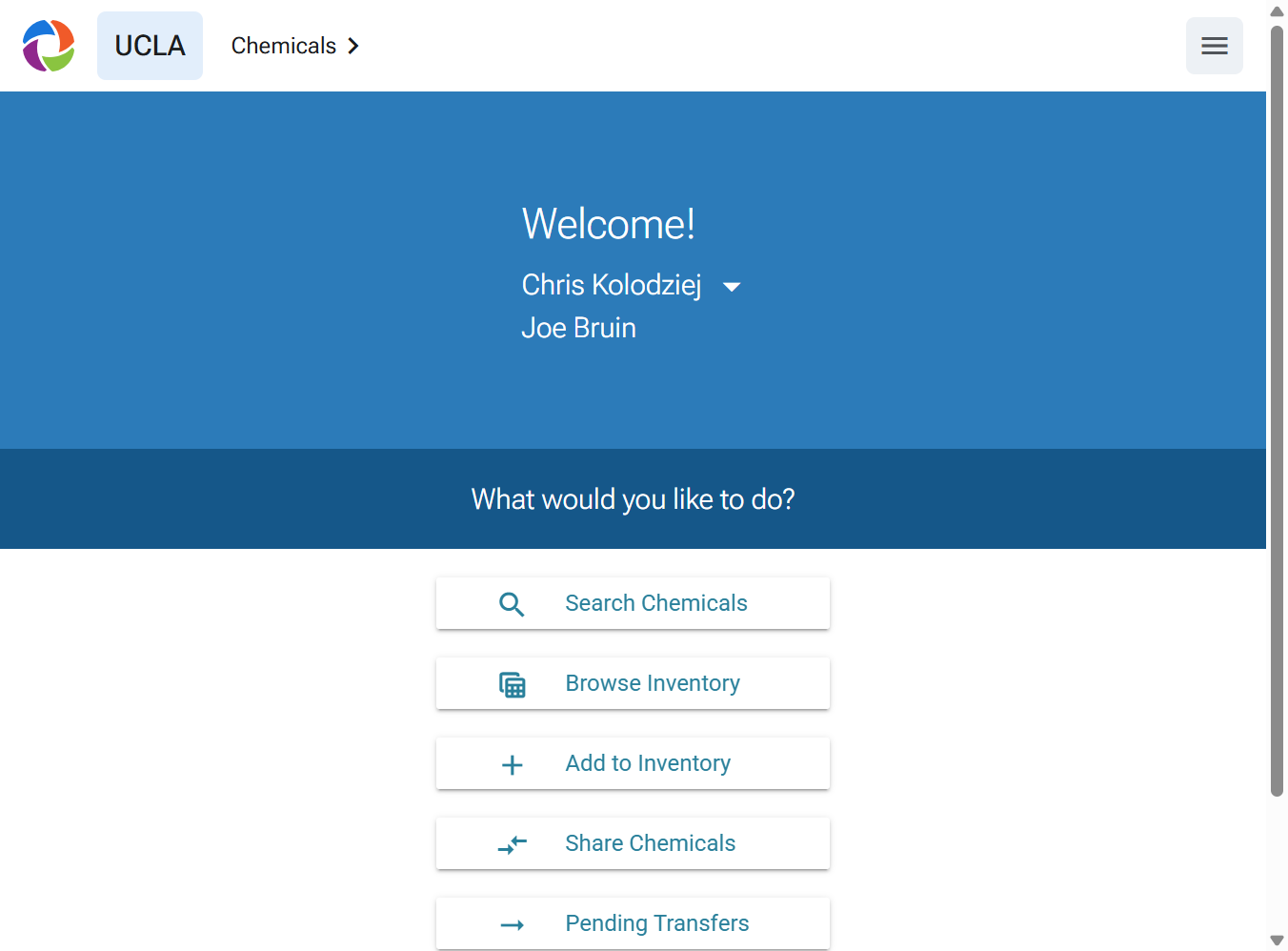Viewport: 1288px width, 951px height.
Task: Click the inventory grid icon beside Browse Inventory
Action: tap(513, 684)
